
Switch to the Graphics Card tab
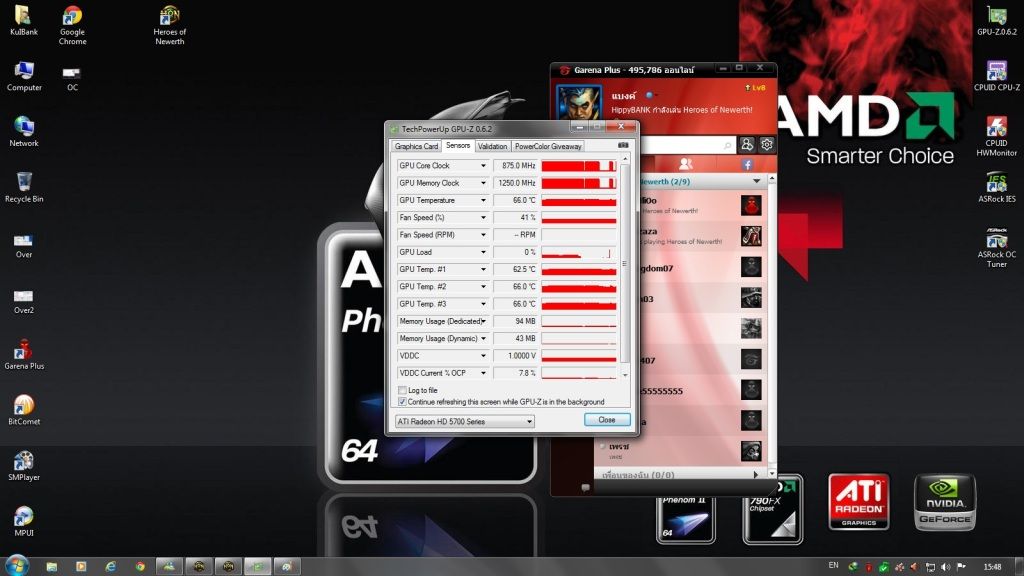pyautogui.click(x=416, y=146)
